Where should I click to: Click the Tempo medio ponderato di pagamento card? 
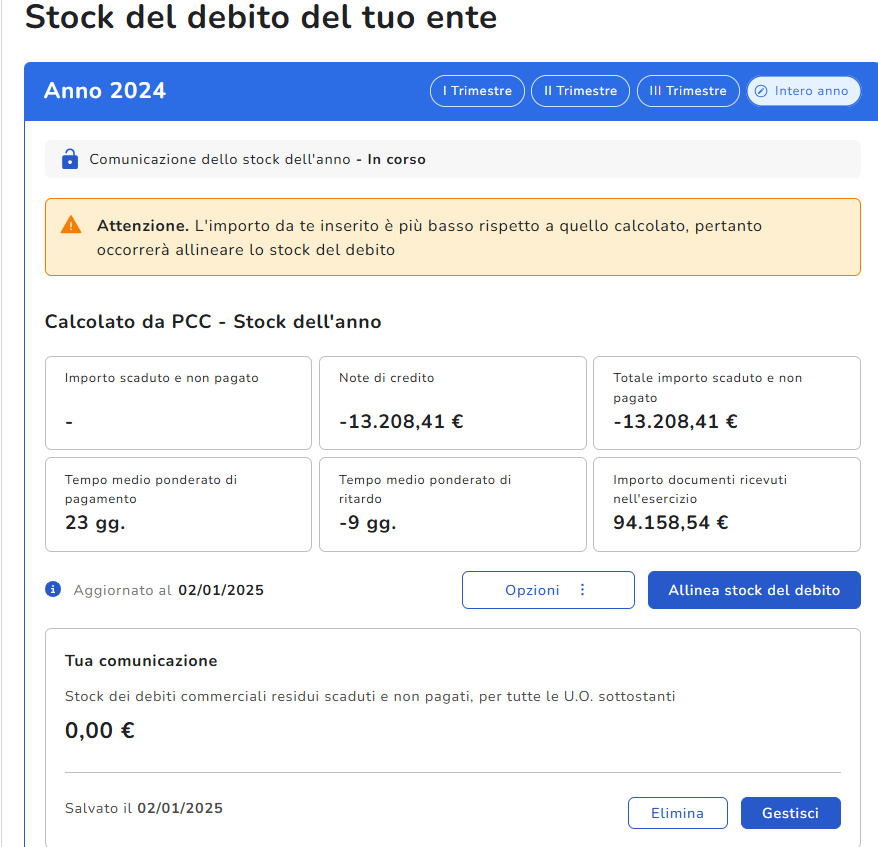click(179, 504)
